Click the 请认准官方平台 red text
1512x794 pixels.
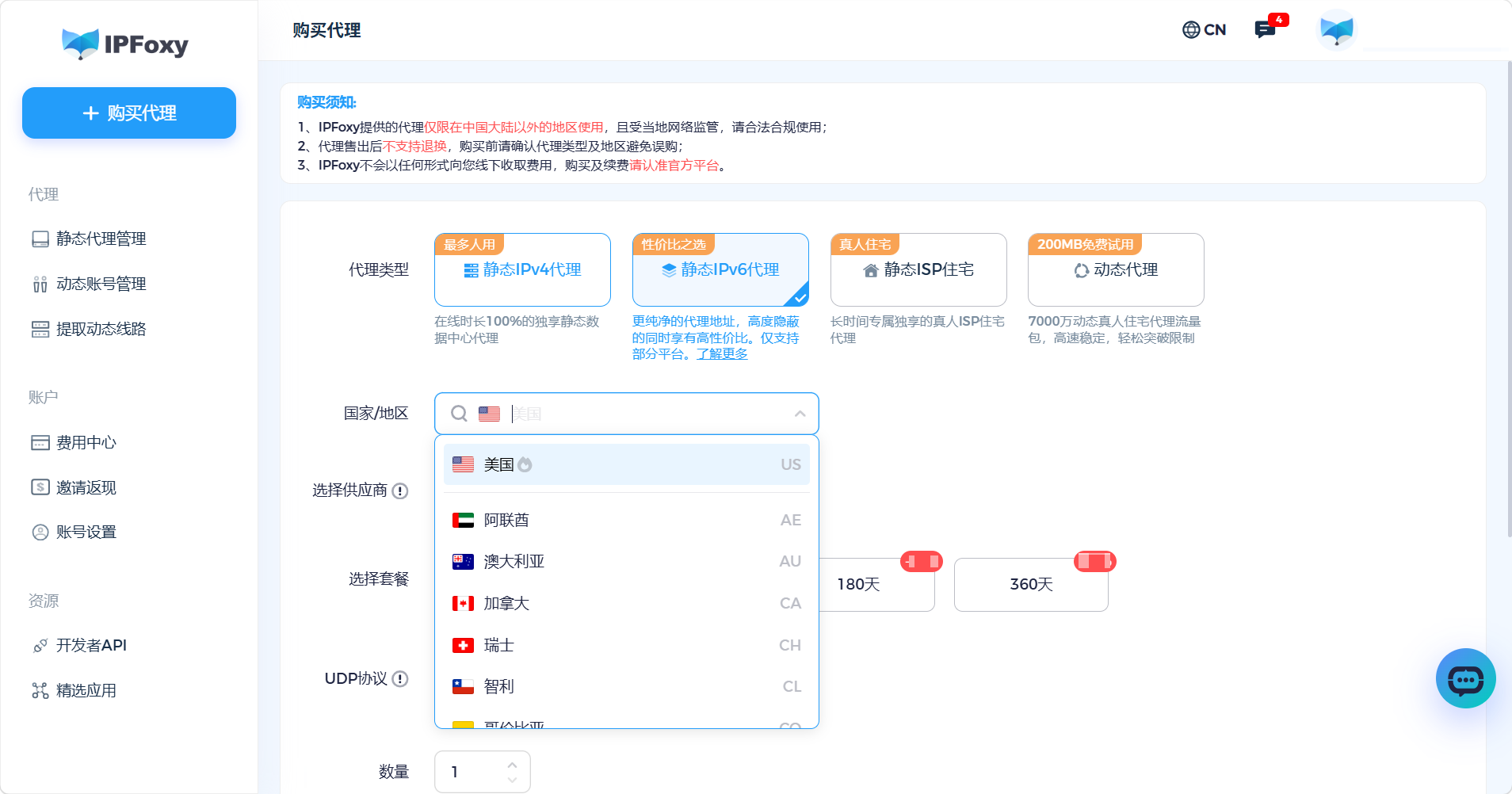coord(674,165)
